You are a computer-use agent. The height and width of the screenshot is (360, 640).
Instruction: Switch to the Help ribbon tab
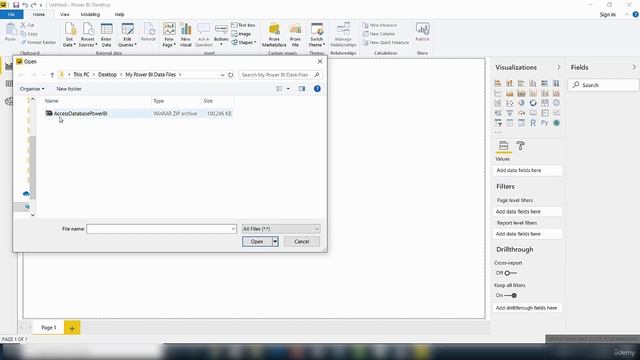(x=120, y=14)
